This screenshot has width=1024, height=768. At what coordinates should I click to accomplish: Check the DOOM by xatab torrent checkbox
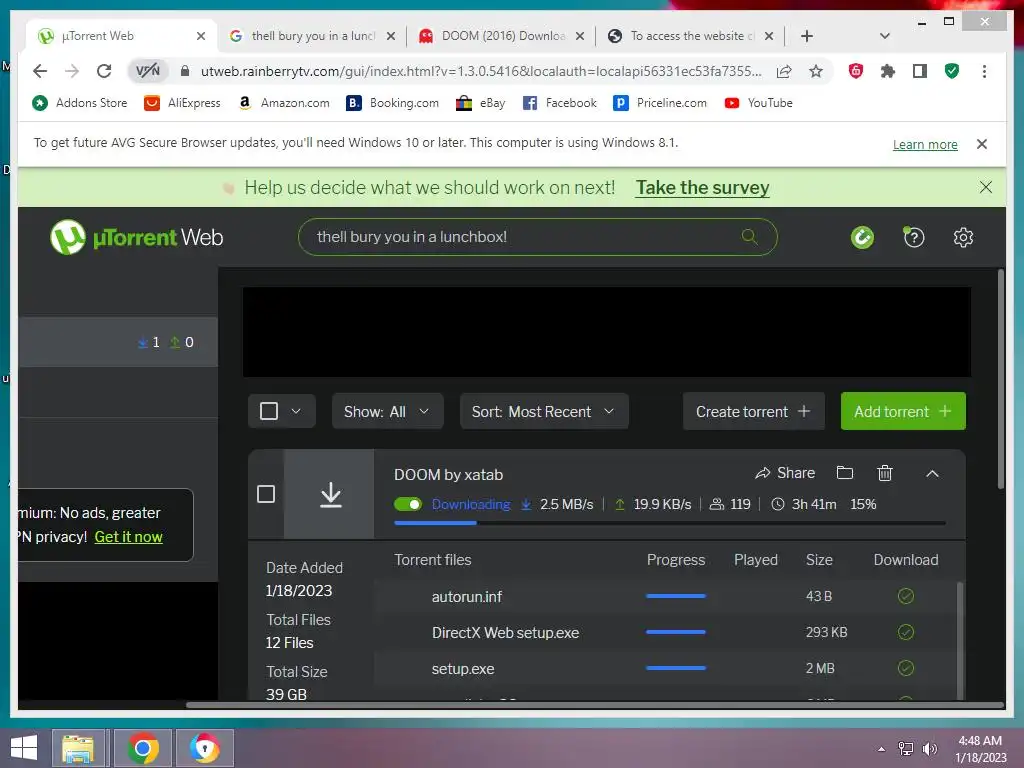tap(266, 494)
